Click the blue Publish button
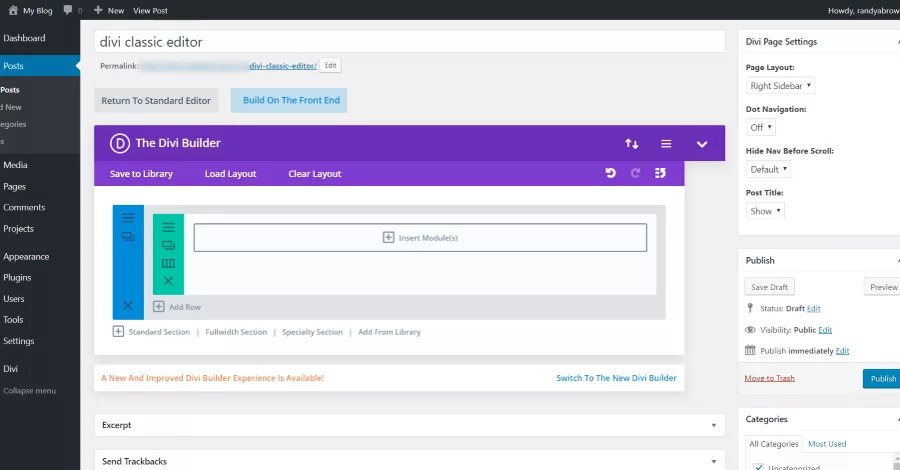The height and width of the screenshot is (470, 900). (x=882, y=379)
